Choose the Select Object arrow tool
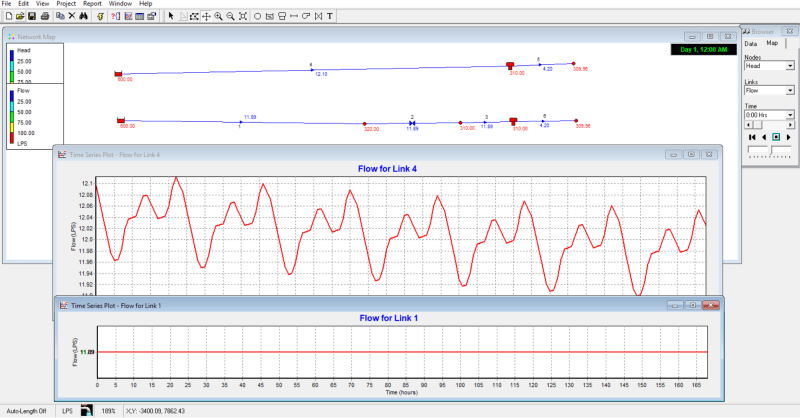The height and width of the screenshot is (418, 800). point(171,16)
